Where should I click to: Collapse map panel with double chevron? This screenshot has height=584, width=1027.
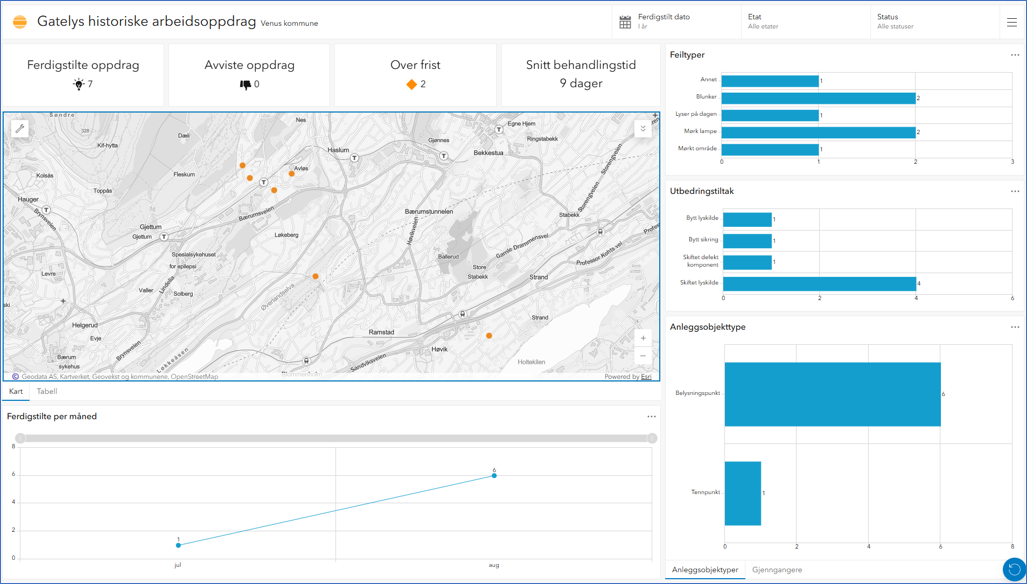pos(643,128)
